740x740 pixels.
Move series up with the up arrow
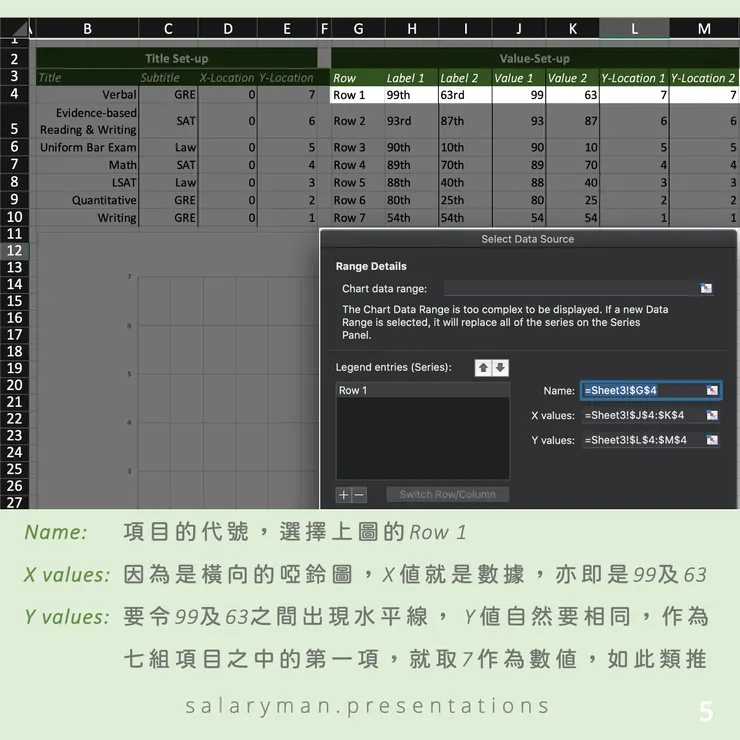tap(483, 368)
